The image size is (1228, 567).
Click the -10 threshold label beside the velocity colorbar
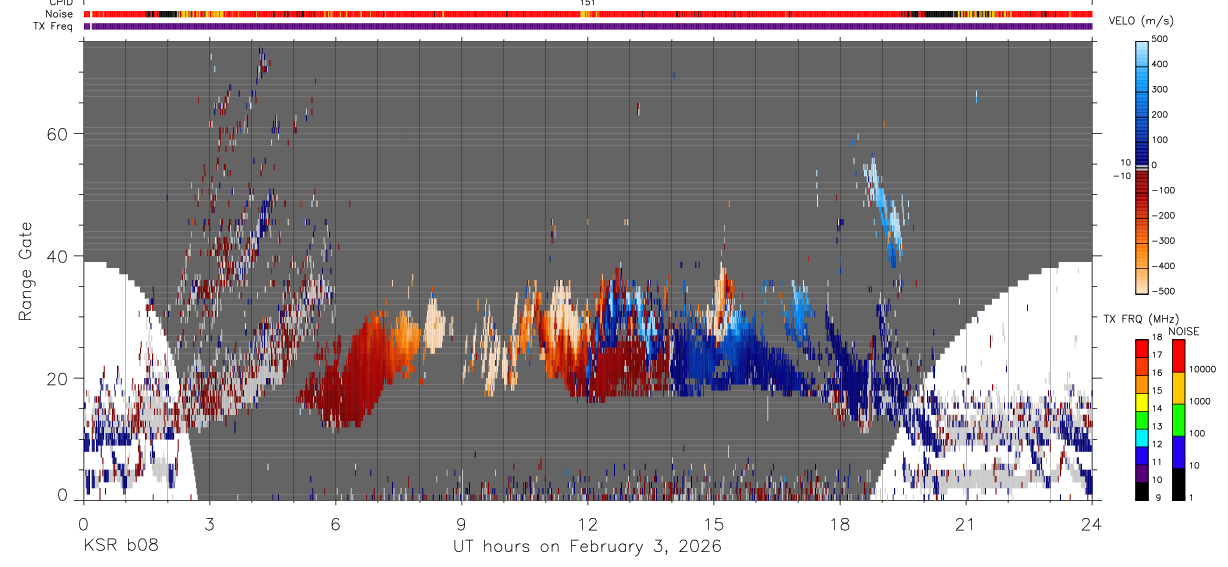[x=1121, y=175]
